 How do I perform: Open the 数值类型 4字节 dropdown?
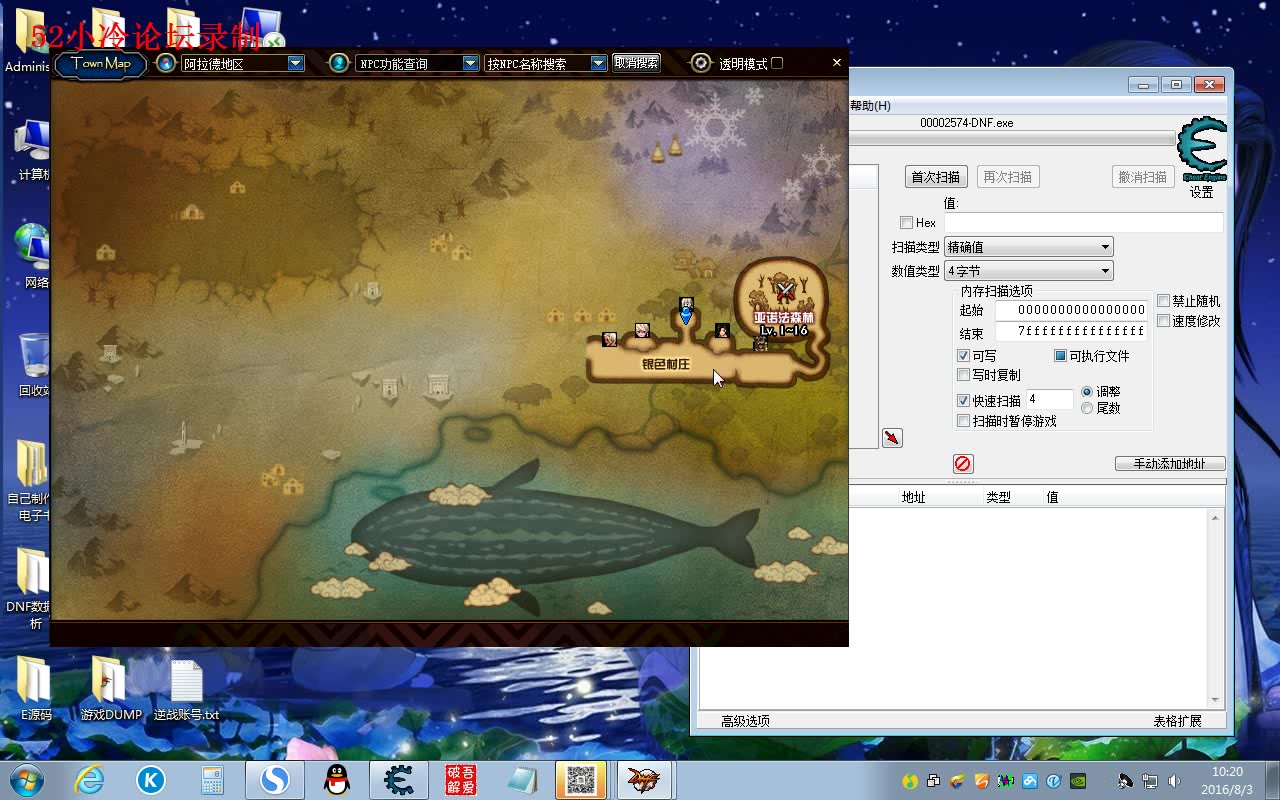click(x=1028, y=271)
